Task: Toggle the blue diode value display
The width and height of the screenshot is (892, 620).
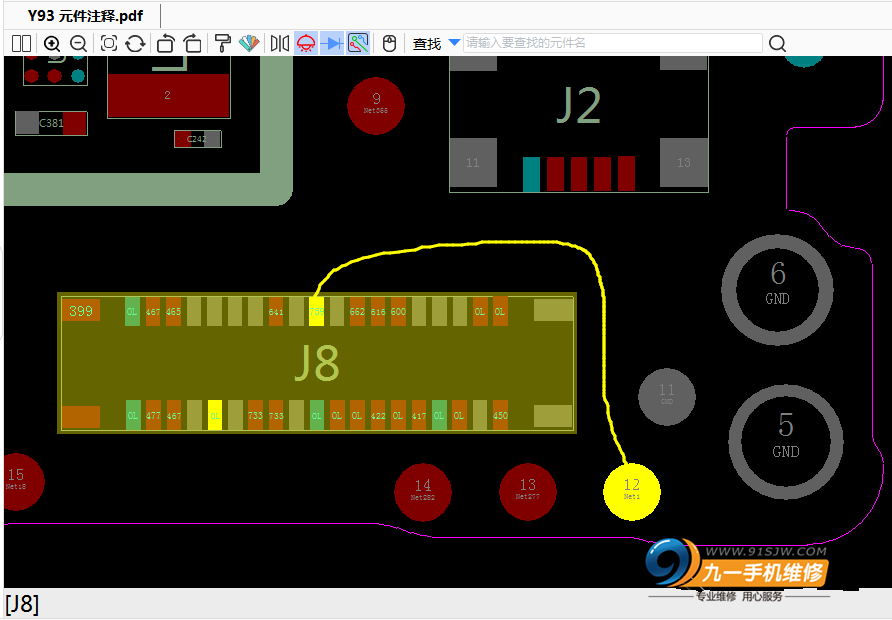Action: (x=332, y=43)
